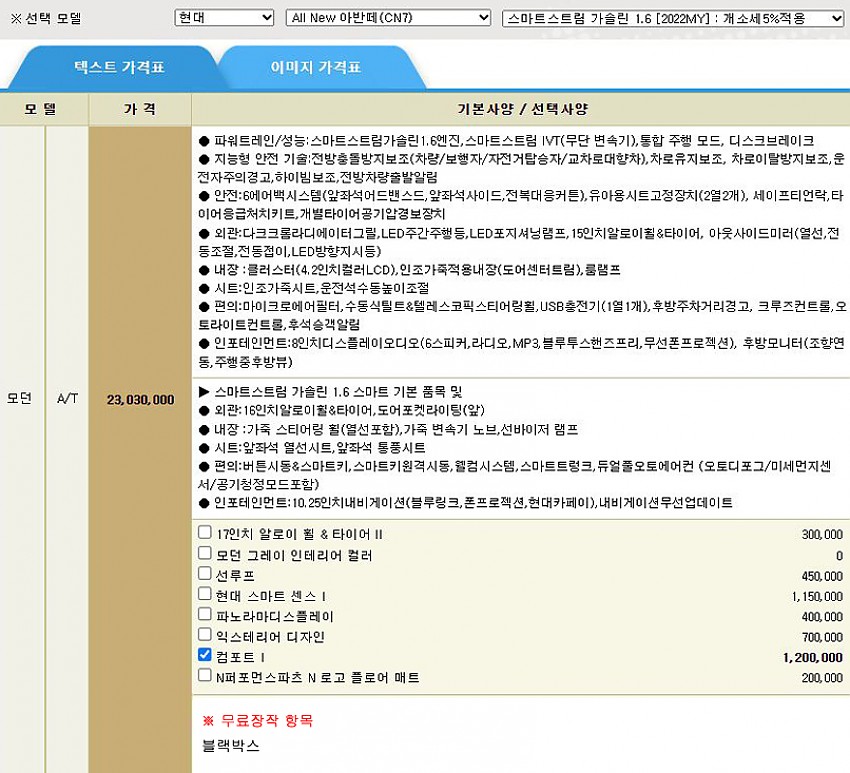
Task: Open the 스마트스트림 가솔린 1.6 trim dropdown
Action: 674,18
